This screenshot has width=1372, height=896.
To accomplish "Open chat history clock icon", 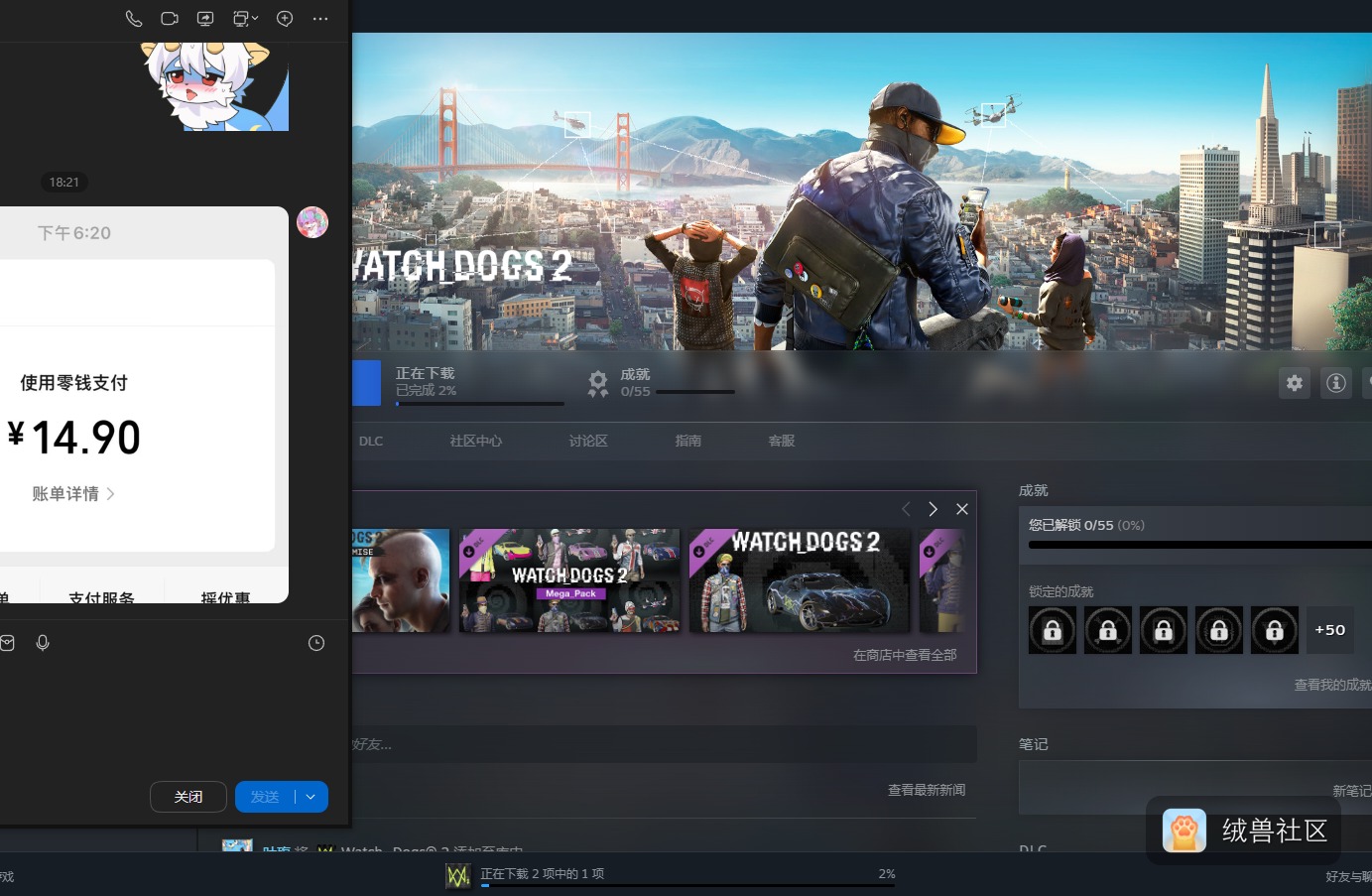I will tap(316, 643).
